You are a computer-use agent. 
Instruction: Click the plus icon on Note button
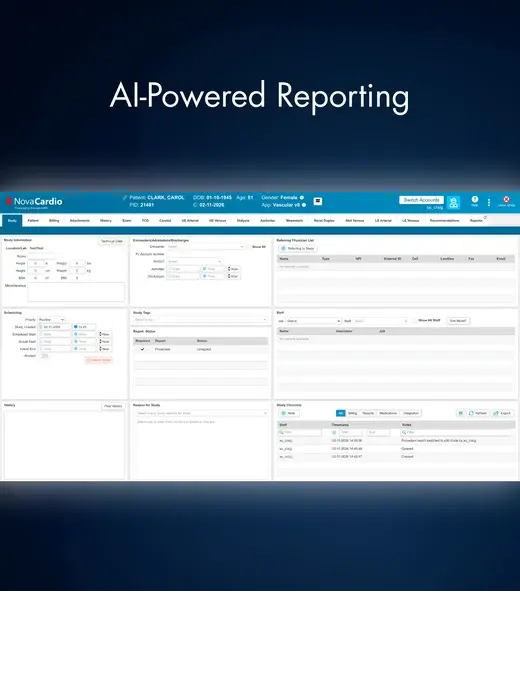[284, 413]
